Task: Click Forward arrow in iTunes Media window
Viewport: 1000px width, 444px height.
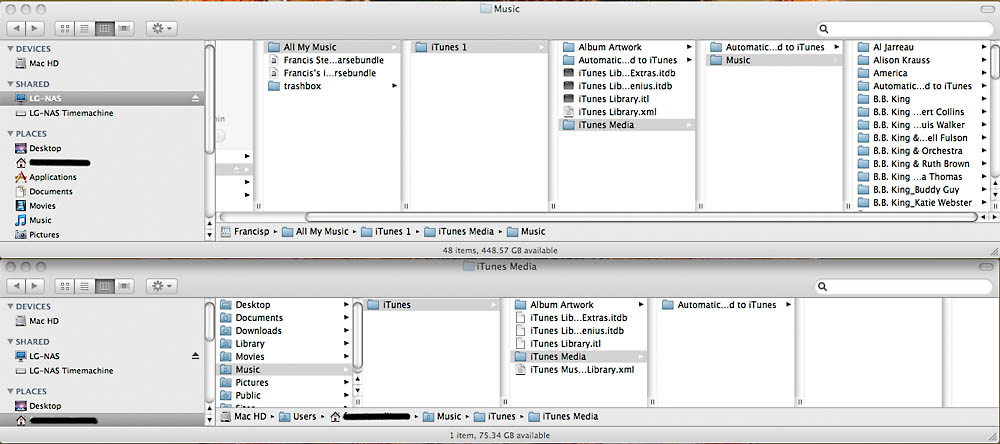Action: (34, 286)
